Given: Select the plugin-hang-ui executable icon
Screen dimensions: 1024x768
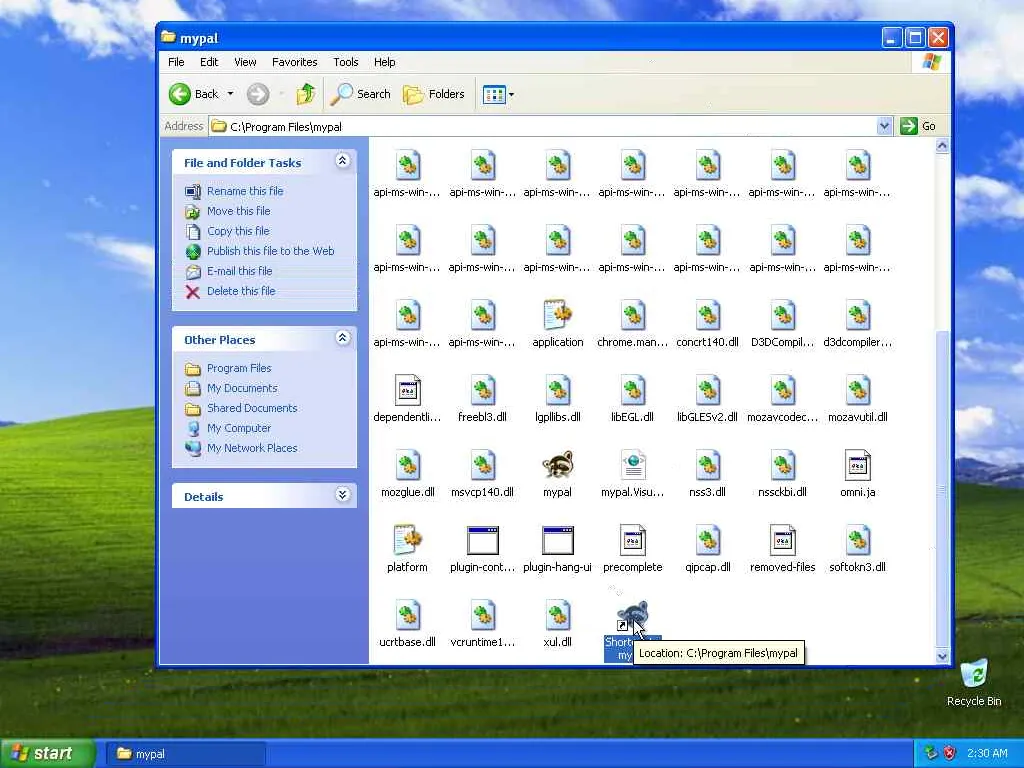Looking at the screenshot, I should point(557,540).
